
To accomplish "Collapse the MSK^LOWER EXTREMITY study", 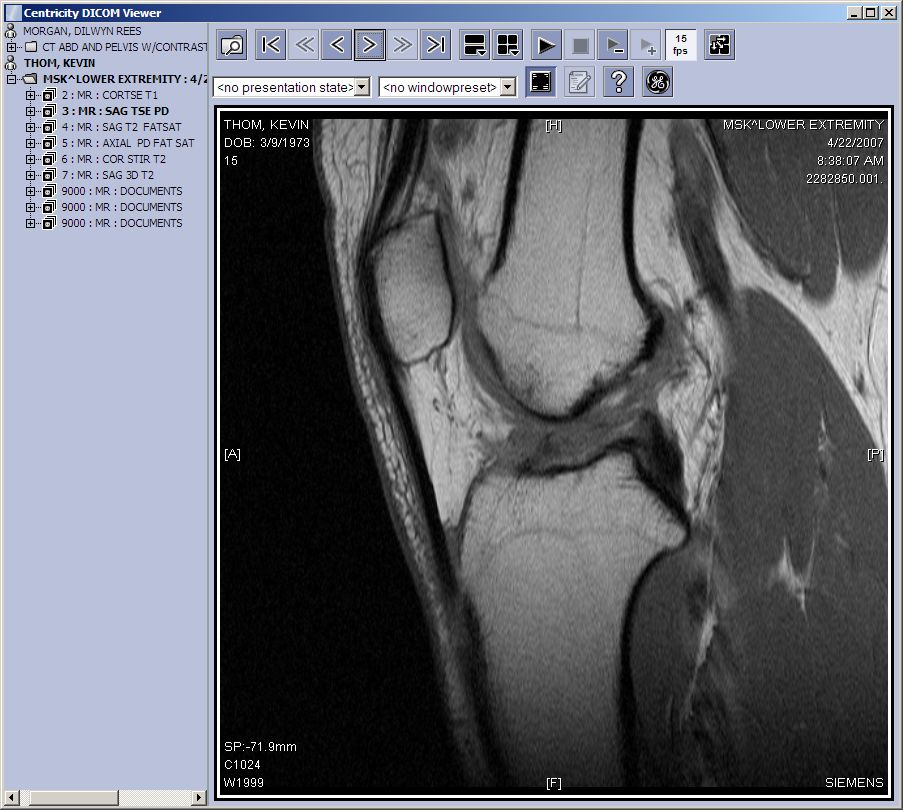I will tap(11, 79).
